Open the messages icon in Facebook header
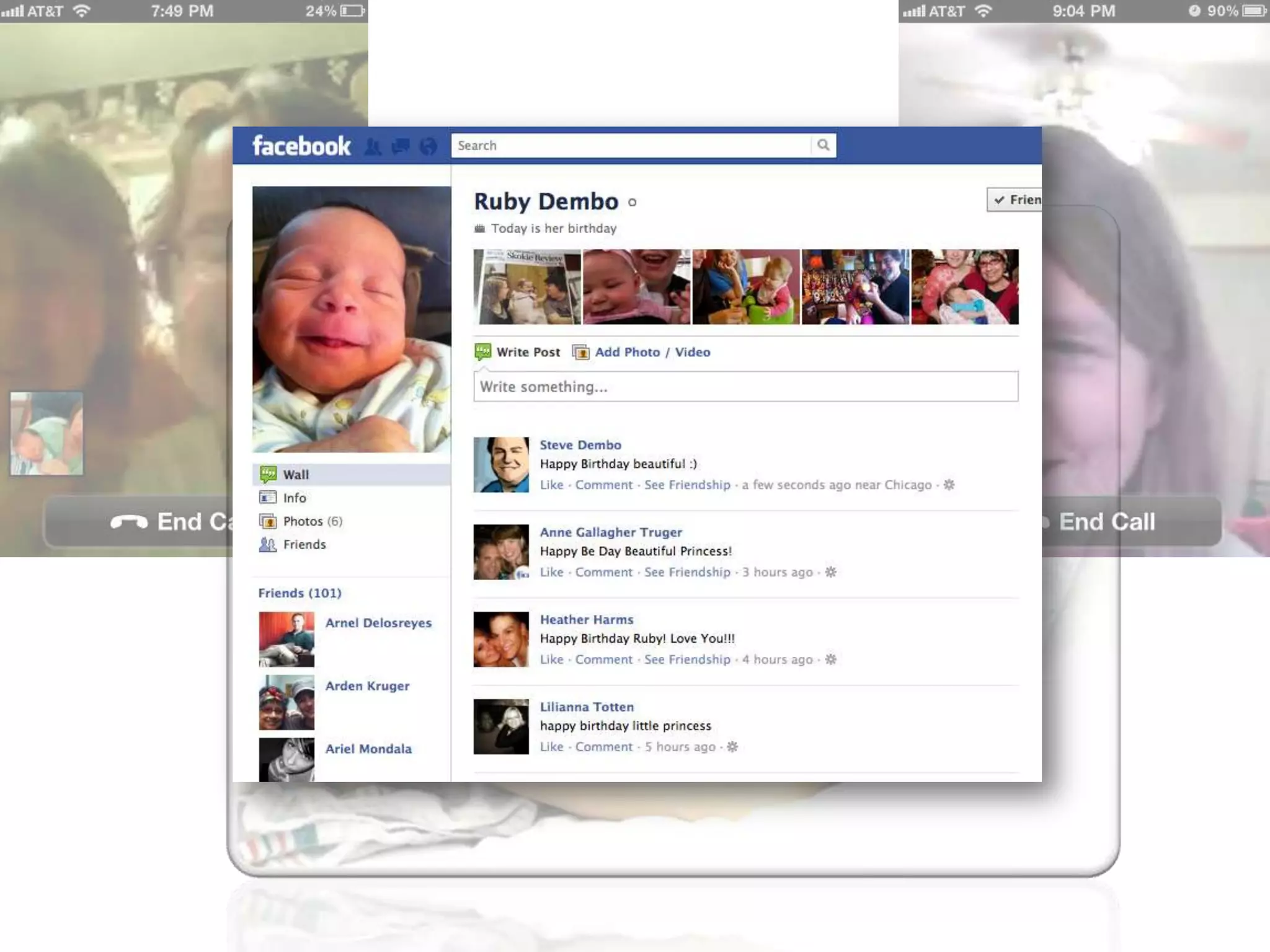 (x=401, y=146)
